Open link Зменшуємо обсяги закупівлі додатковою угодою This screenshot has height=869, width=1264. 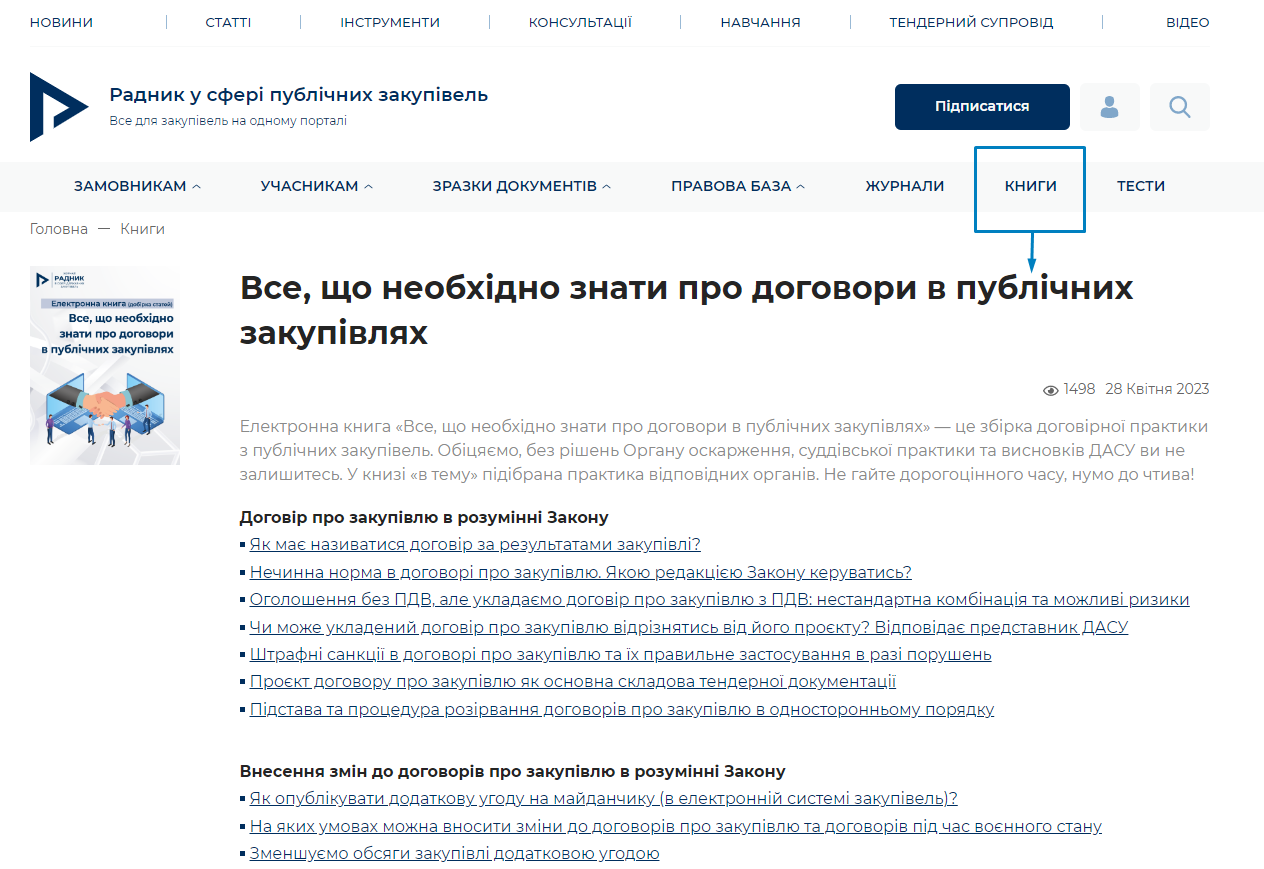[x=454, y=854]
